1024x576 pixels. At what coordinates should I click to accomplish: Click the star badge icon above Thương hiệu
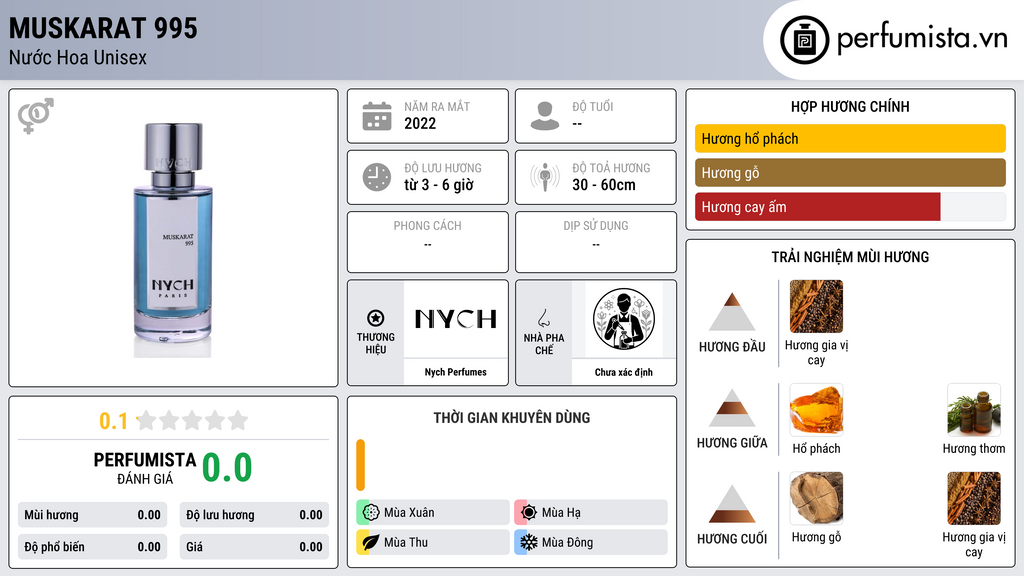click(376, 318)
